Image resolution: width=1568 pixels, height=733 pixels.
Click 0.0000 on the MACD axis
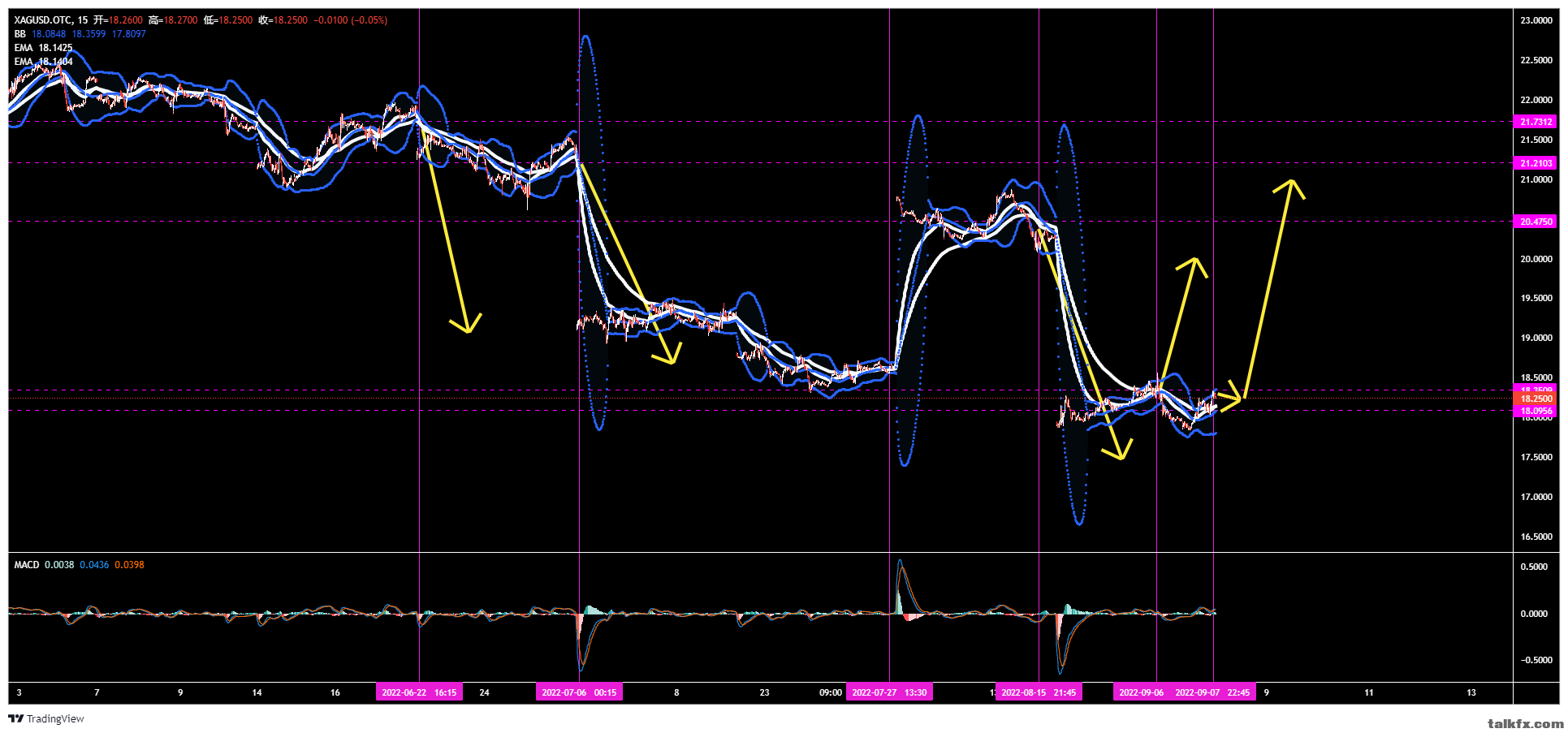pos(1534,614)
